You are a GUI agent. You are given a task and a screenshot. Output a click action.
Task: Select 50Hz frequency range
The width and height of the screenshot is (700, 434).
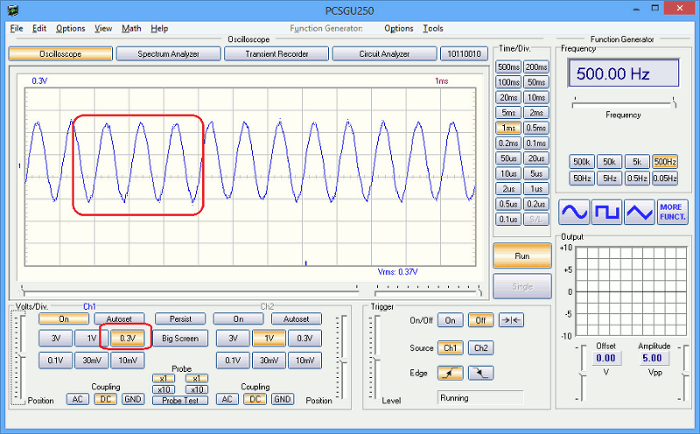click(582, 179)
